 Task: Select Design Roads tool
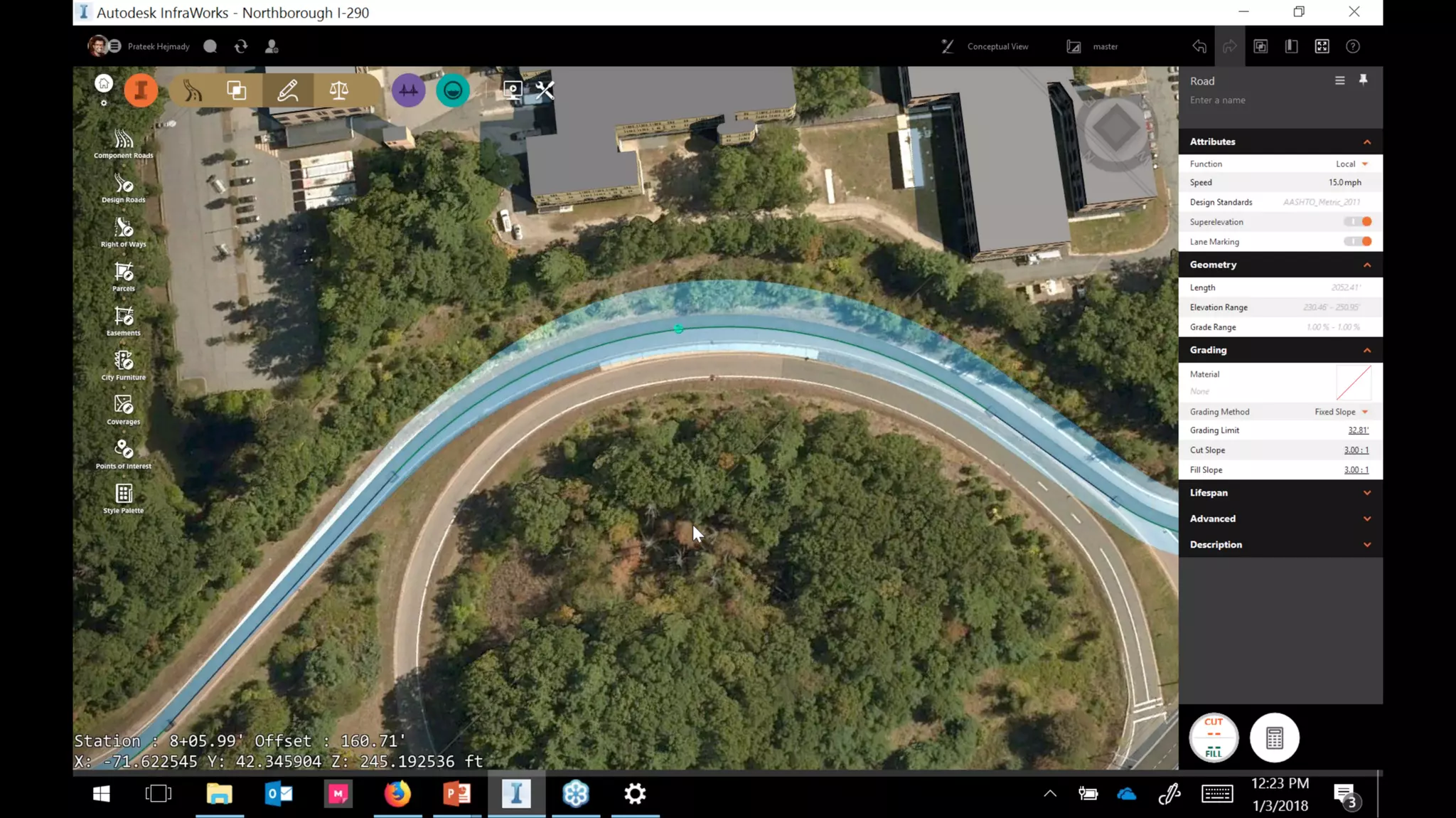(x=124, y=189)
